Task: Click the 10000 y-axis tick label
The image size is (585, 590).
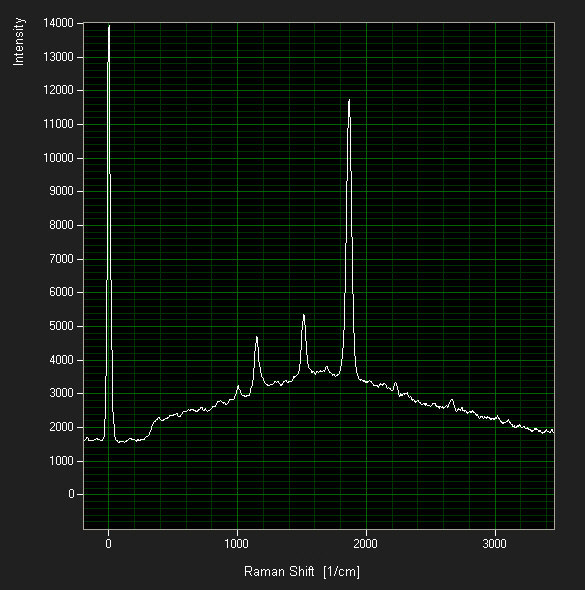Action: (x=58, y=158)
